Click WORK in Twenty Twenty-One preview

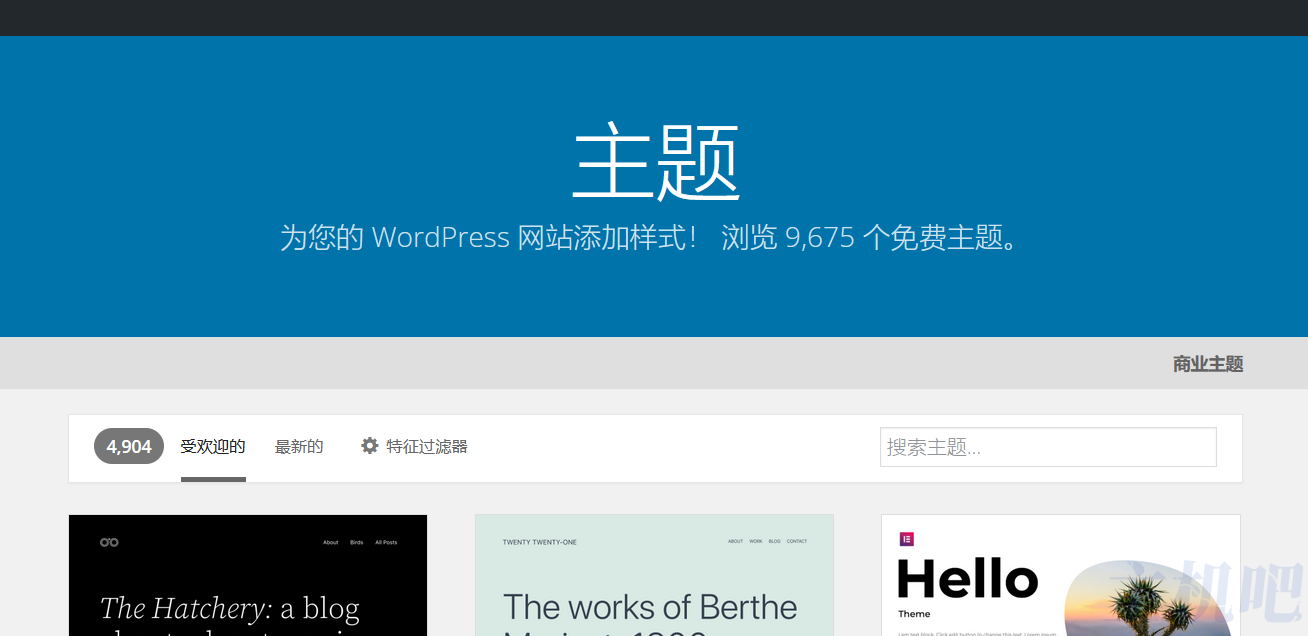[756, 541]
